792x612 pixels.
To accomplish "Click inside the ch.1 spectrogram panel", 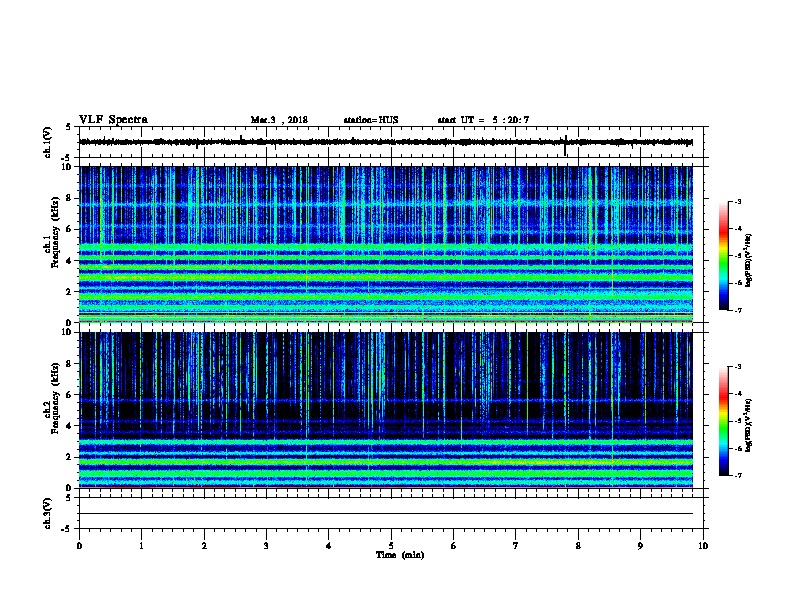I will 386,244.
